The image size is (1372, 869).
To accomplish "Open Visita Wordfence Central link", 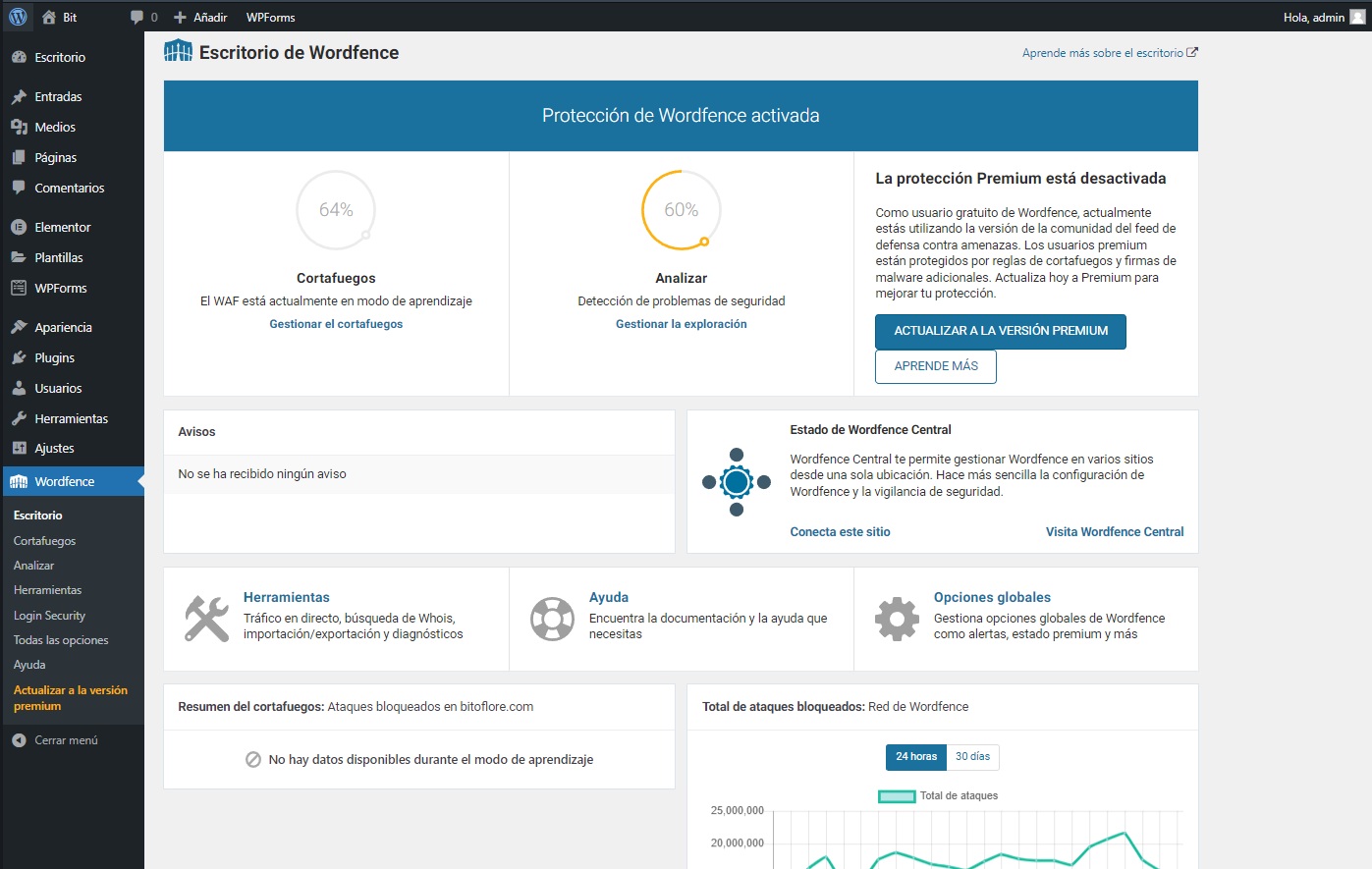I will pyautogui.click(x=1115, y=532).
